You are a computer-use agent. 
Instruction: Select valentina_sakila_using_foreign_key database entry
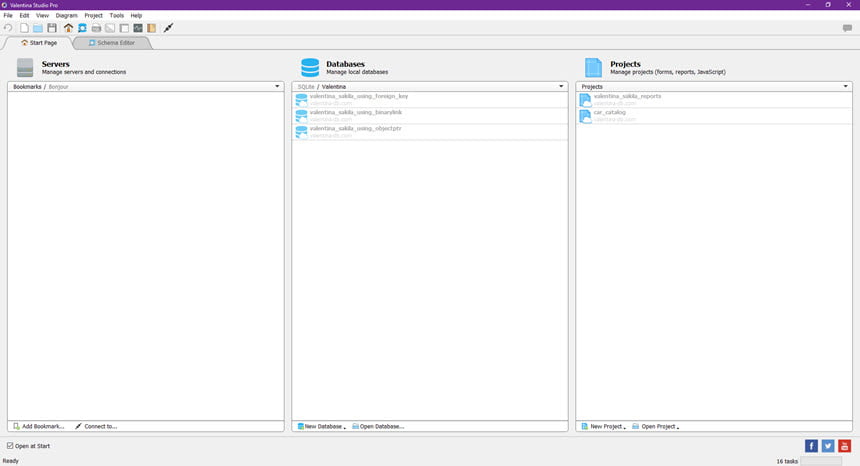click(430, 100)
